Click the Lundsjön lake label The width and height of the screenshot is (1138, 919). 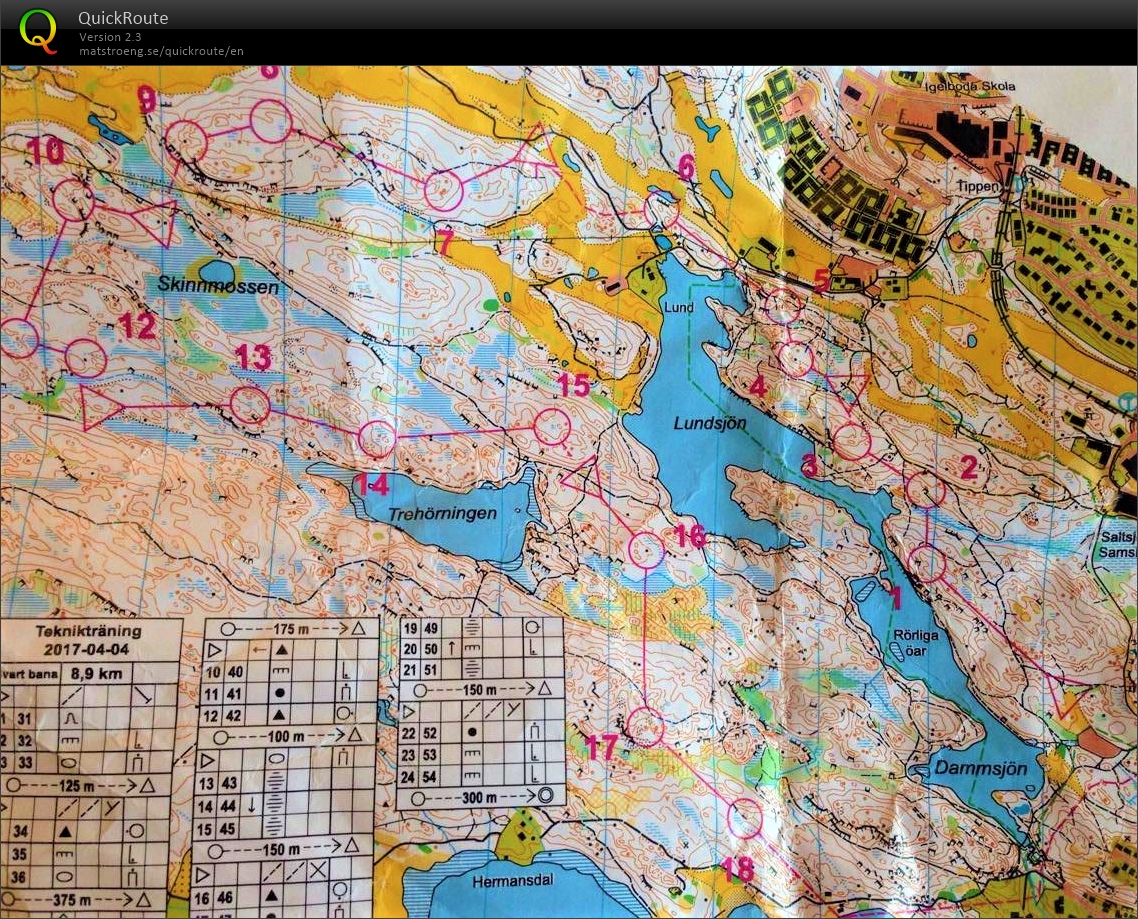tap(710, 422)
